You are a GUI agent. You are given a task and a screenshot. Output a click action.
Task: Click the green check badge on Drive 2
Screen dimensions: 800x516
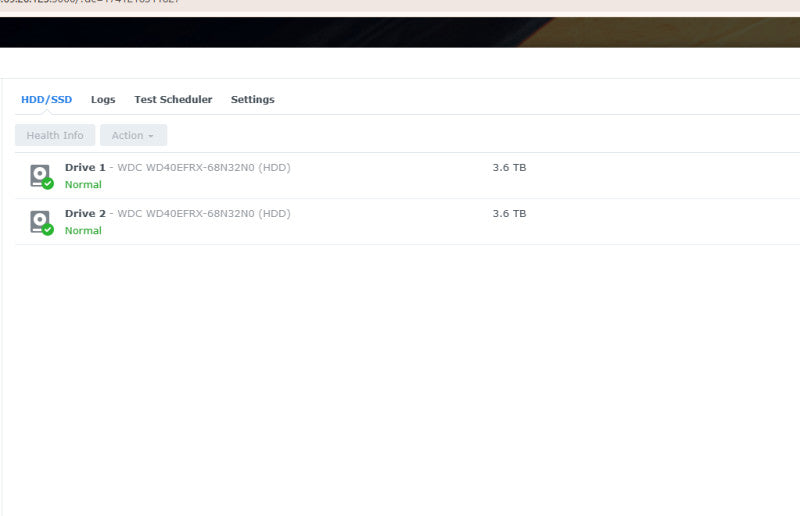click(x=48, y=230)
